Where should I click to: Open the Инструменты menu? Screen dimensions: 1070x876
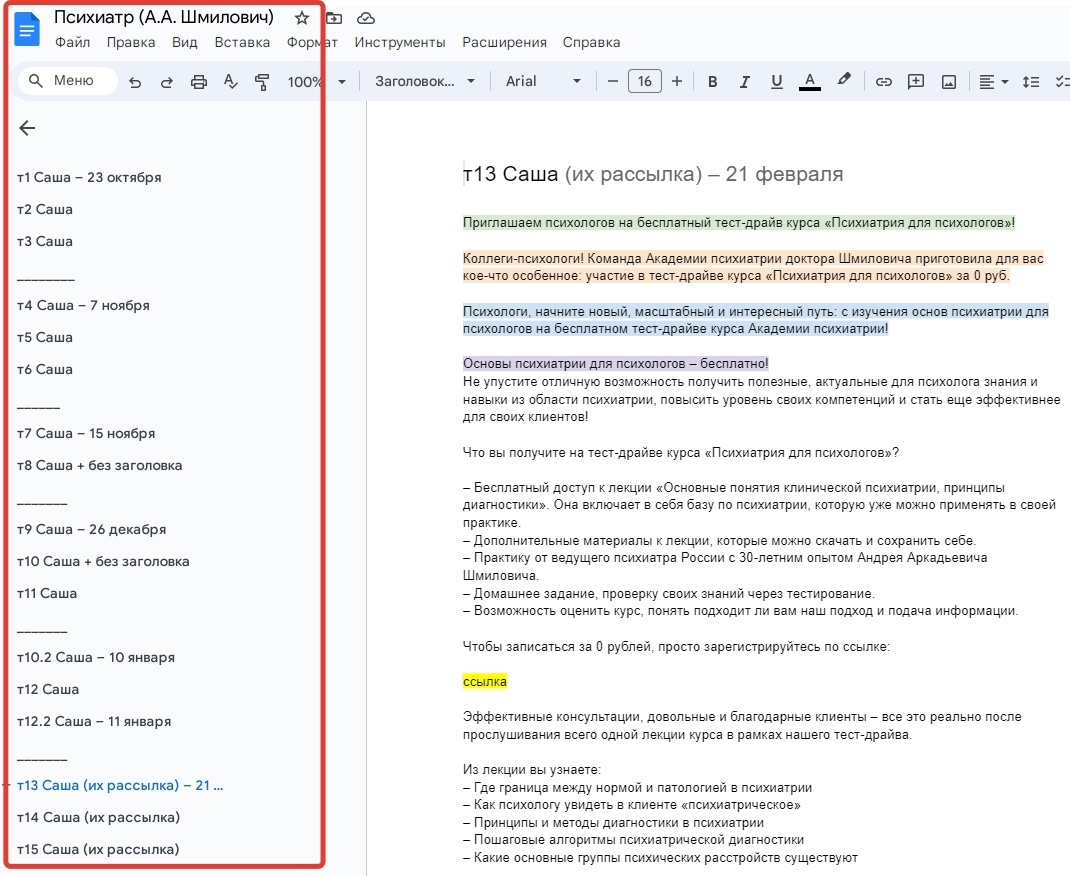click(x=400, y=42)
